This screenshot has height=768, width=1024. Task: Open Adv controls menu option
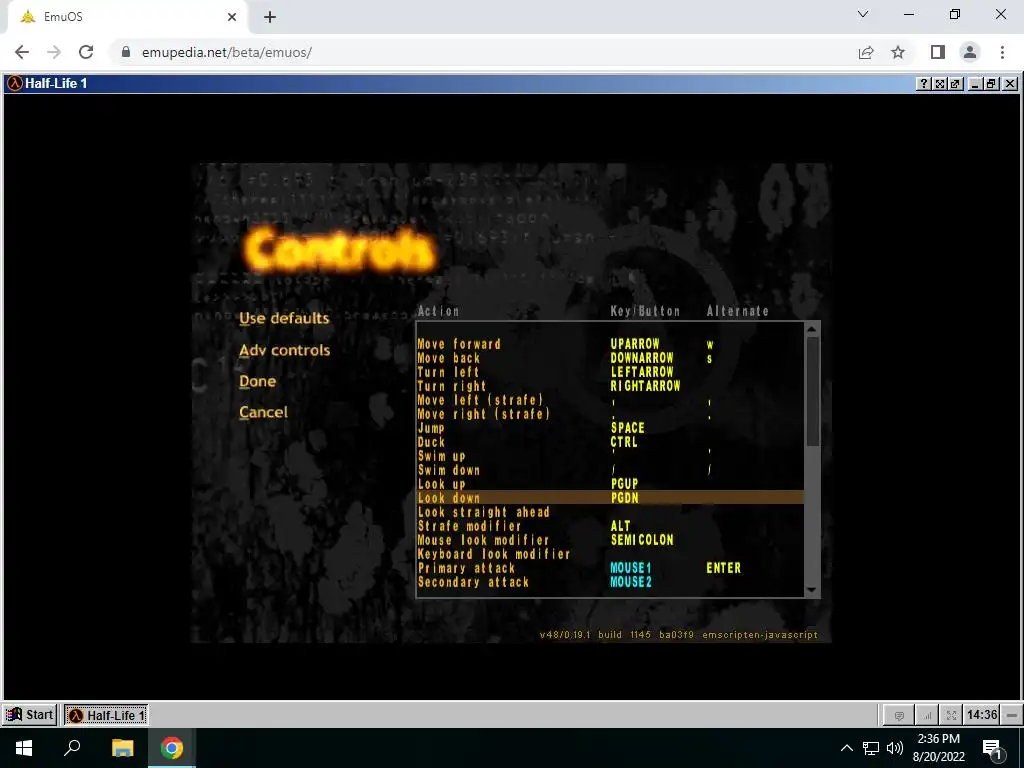tap(285, 350)
